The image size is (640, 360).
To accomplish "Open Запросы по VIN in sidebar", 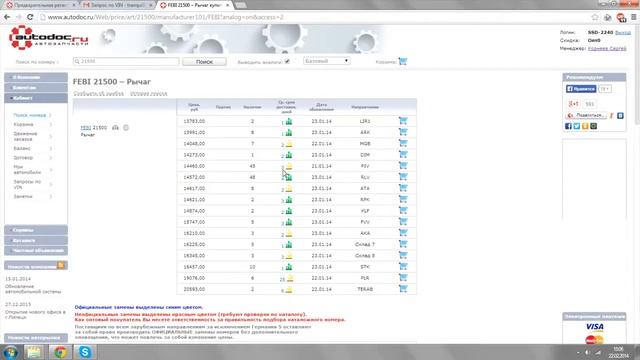I will tap(27, 184).
